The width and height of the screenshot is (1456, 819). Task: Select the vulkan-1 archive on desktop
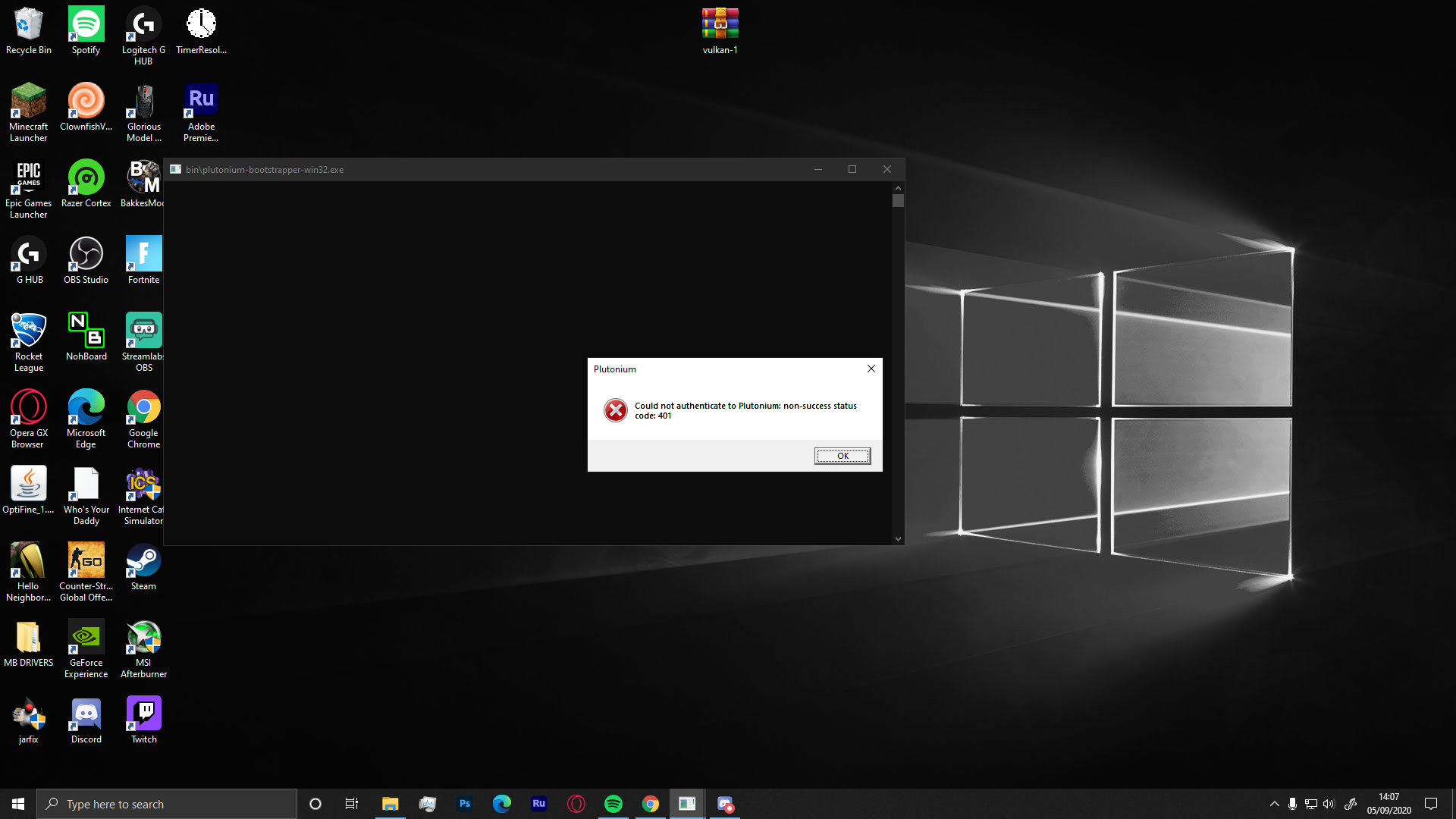720,31
